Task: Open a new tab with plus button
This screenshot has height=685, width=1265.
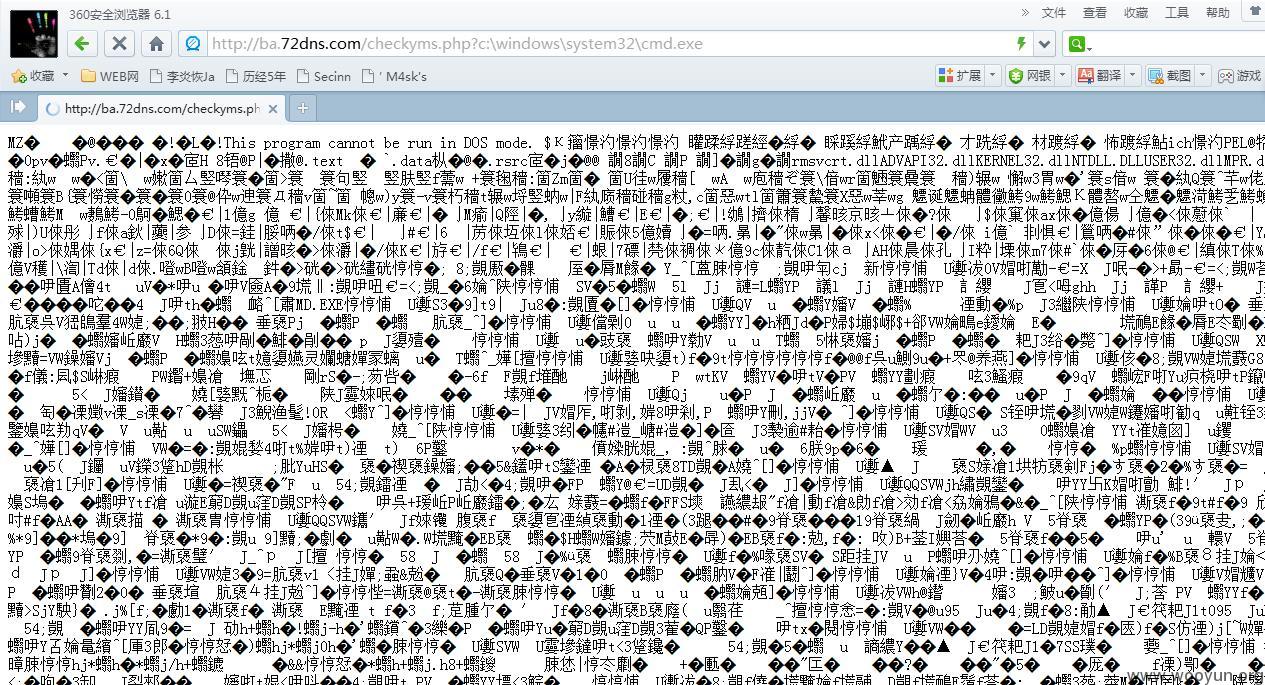Action: click(302, 108)
